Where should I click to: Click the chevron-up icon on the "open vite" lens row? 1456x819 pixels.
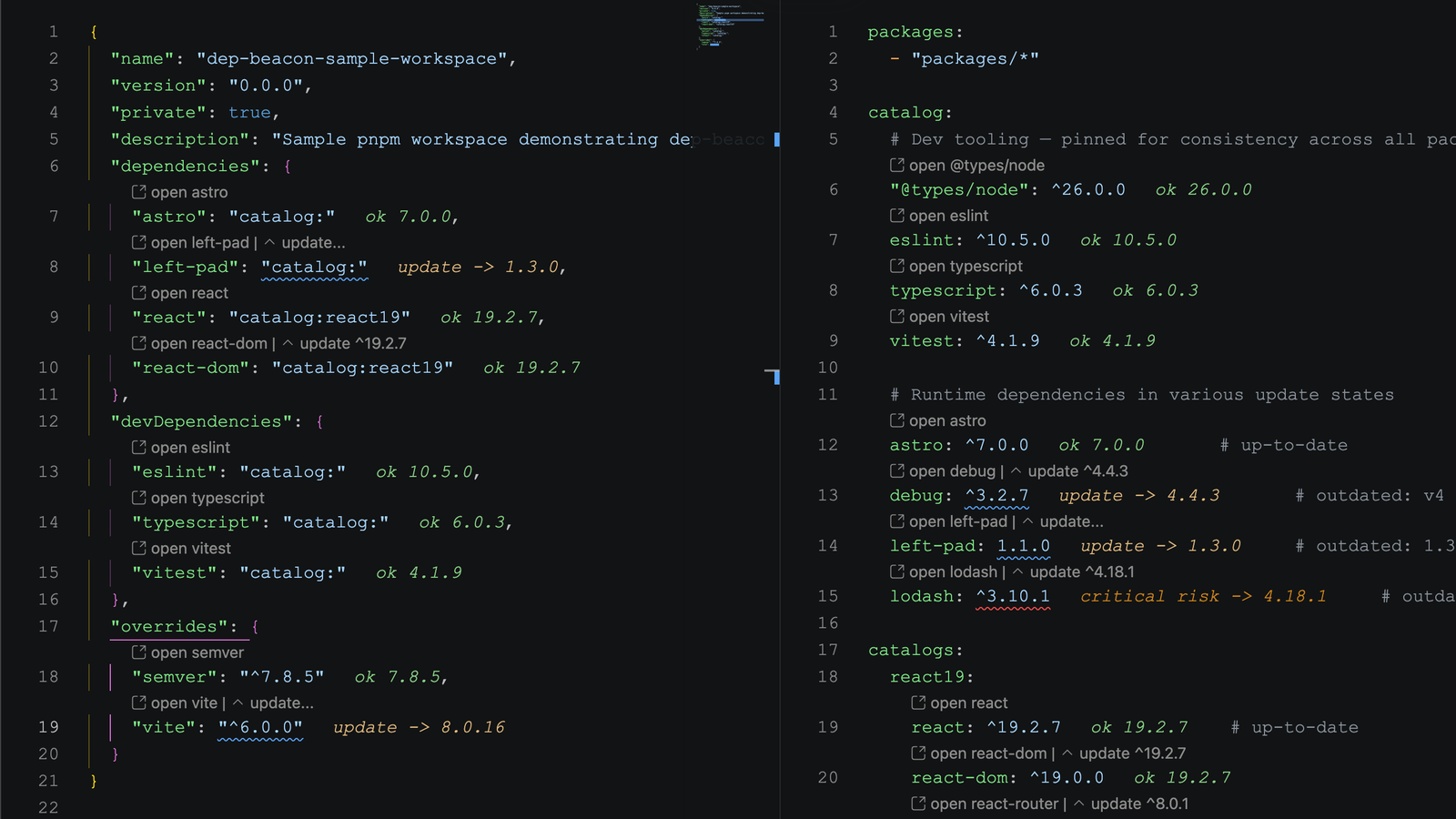click(x=238, y=703)
